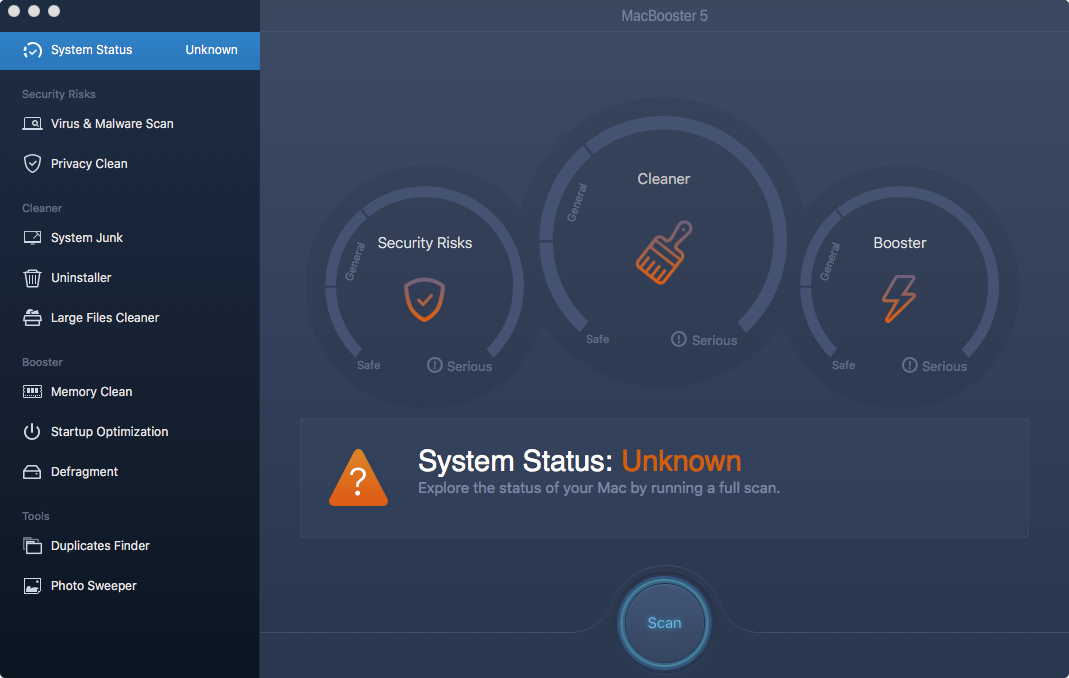Click the Booster sidebar section header
Viewport: 1069px width, 678px height.
pos(42,362)
